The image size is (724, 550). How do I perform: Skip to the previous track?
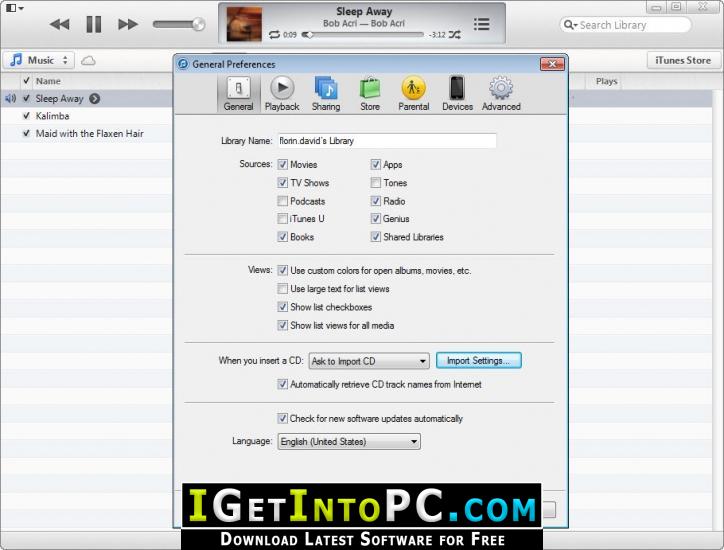click(60, 24)
